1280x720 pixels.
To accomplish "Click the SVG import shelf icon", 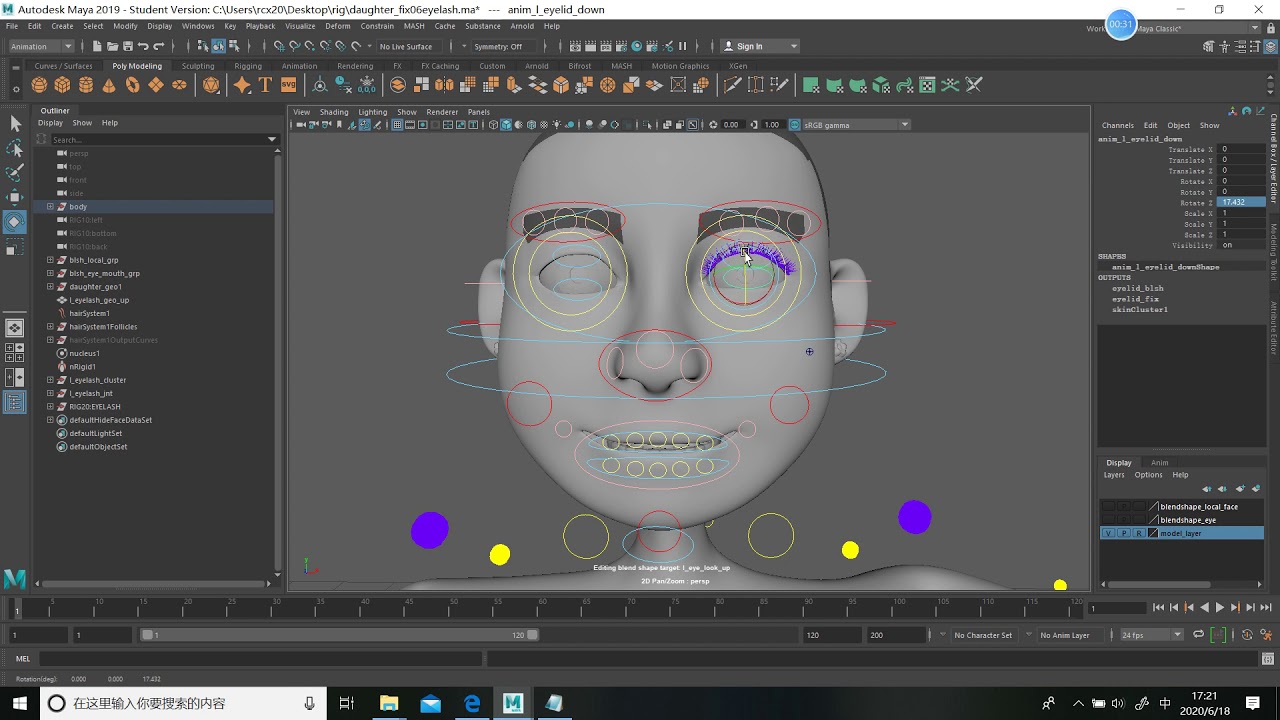I will 288,85.
